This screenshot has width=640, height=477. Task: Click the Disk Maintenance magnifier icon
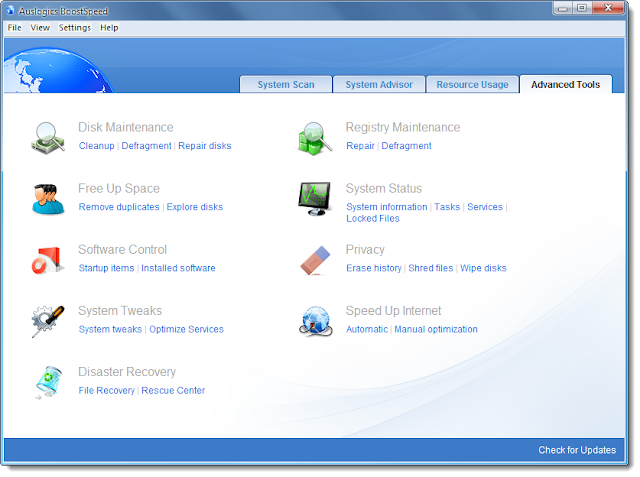point(48,138)
